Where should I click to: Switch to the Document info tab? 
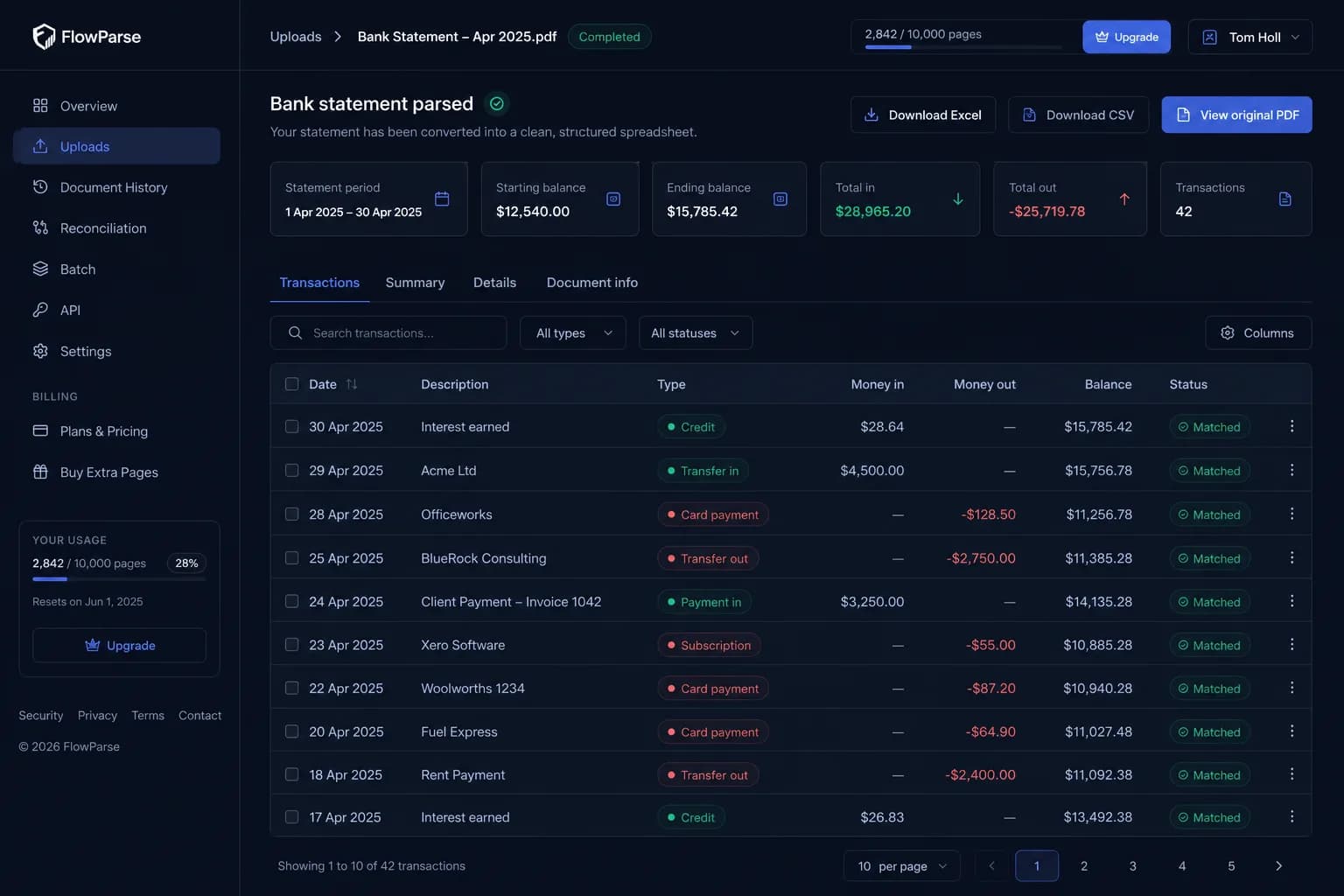click(x=592, y=283)
